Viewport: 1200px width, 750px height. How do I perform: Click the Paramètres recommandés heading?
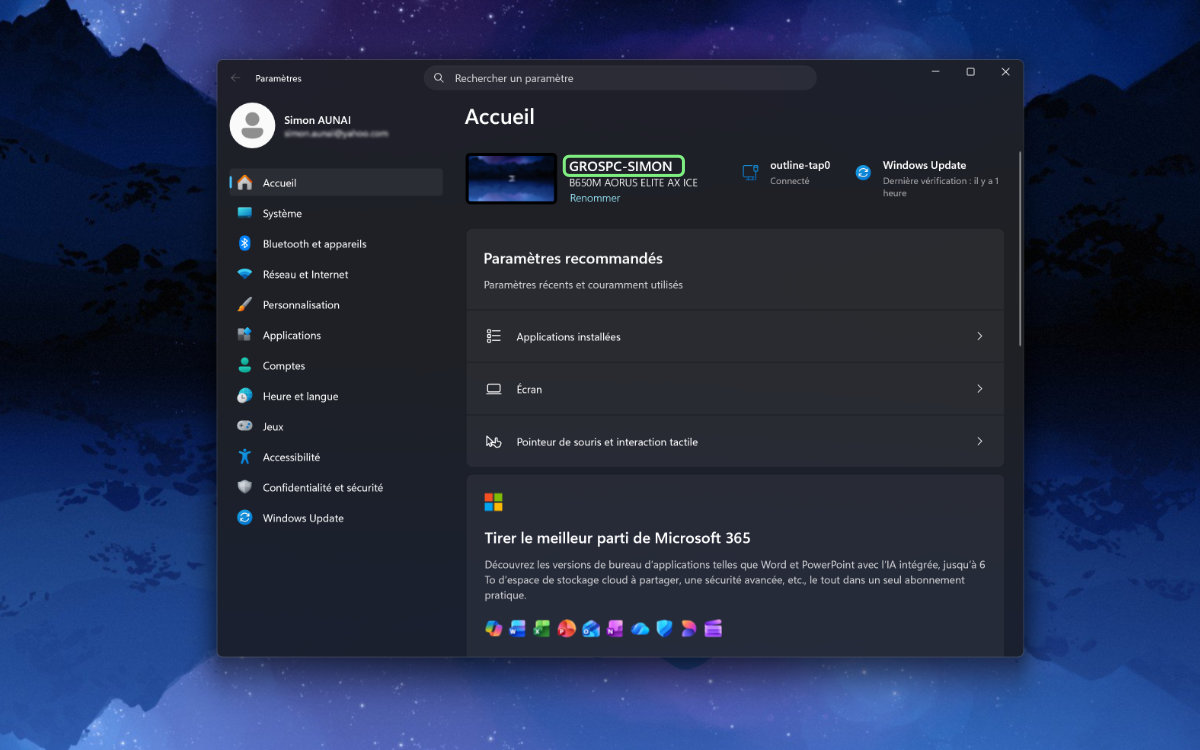(x=573, y=258)
